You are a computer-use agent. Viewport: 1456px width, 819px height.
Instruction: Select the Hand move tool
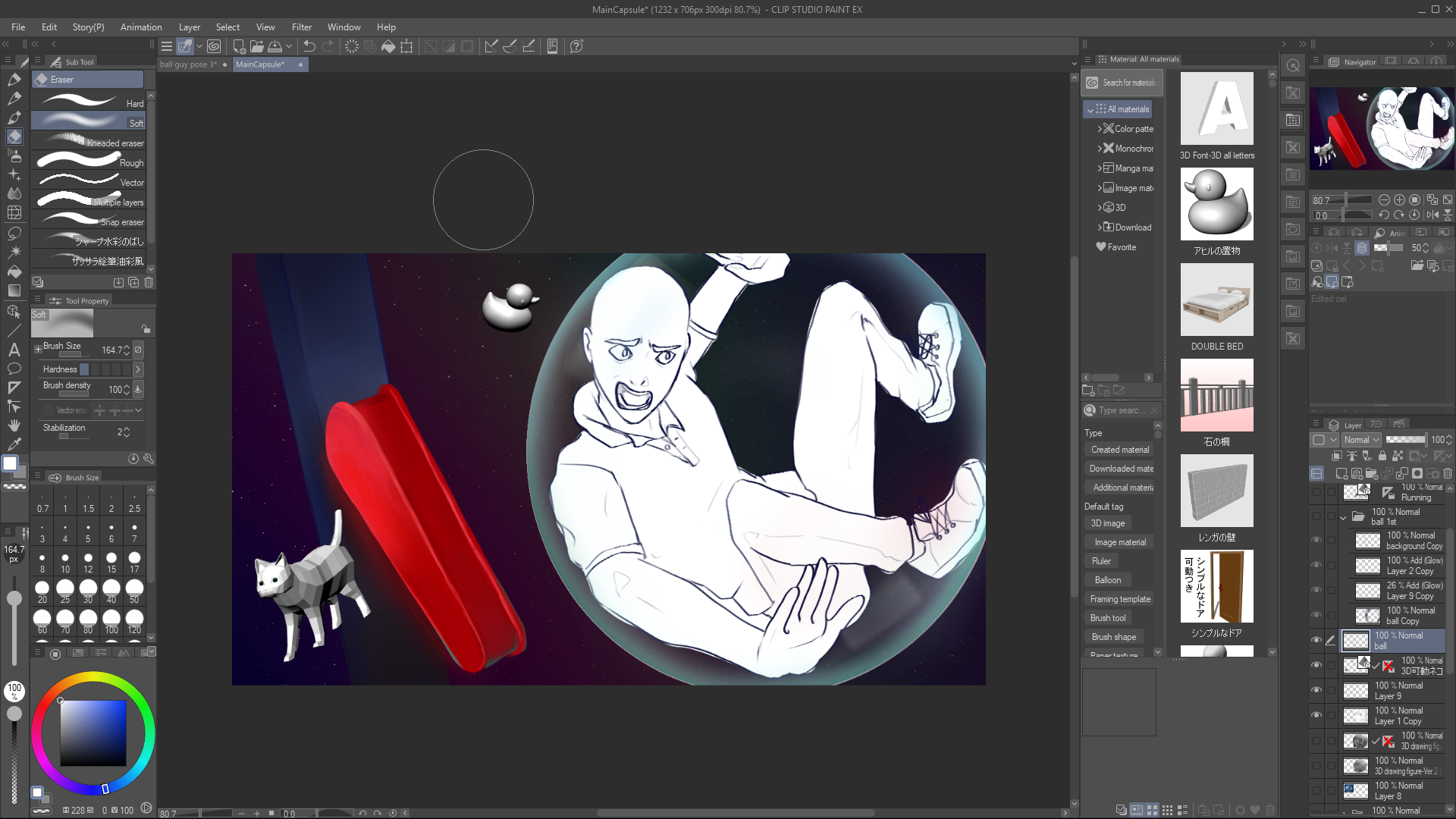click(x=14, y=425)
